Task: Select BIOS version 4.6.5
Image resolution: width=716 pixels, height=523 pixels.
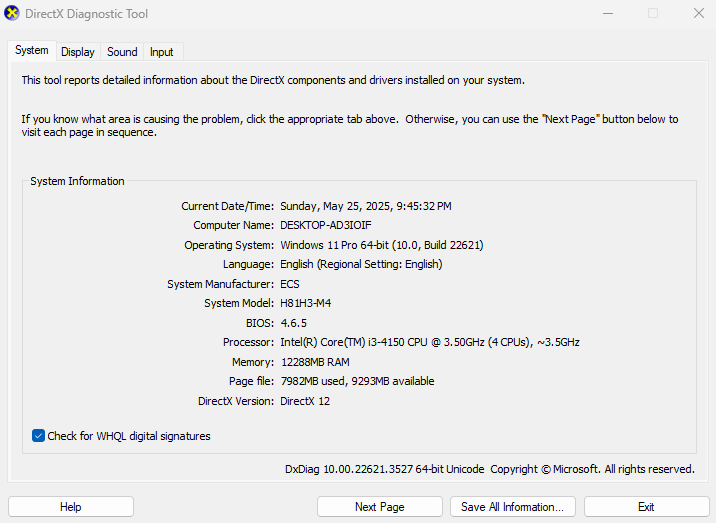Action: (294, 323)
